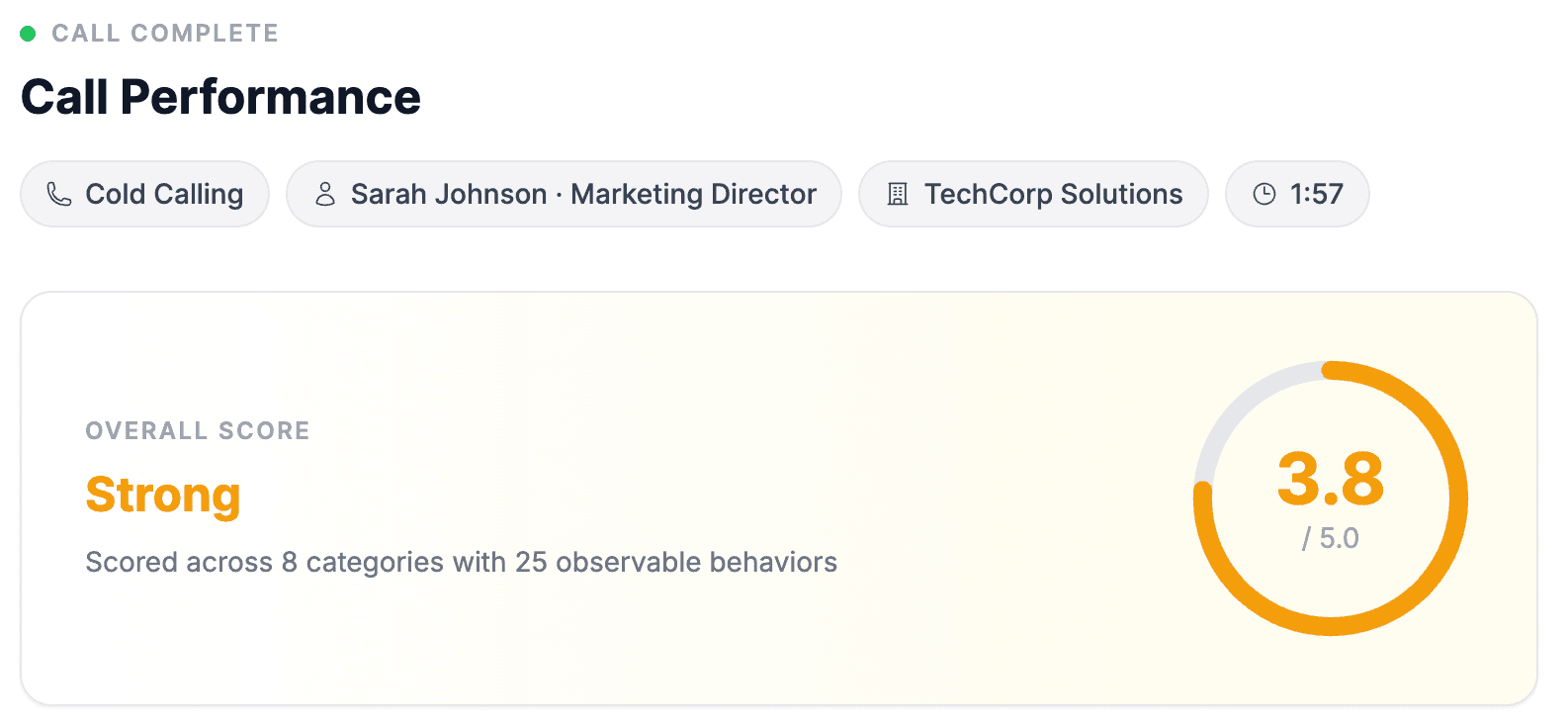Select the person icon beside Sarah Johnson
The width and height of the screenshot is (1568, 726).
[x=324, y=194]
